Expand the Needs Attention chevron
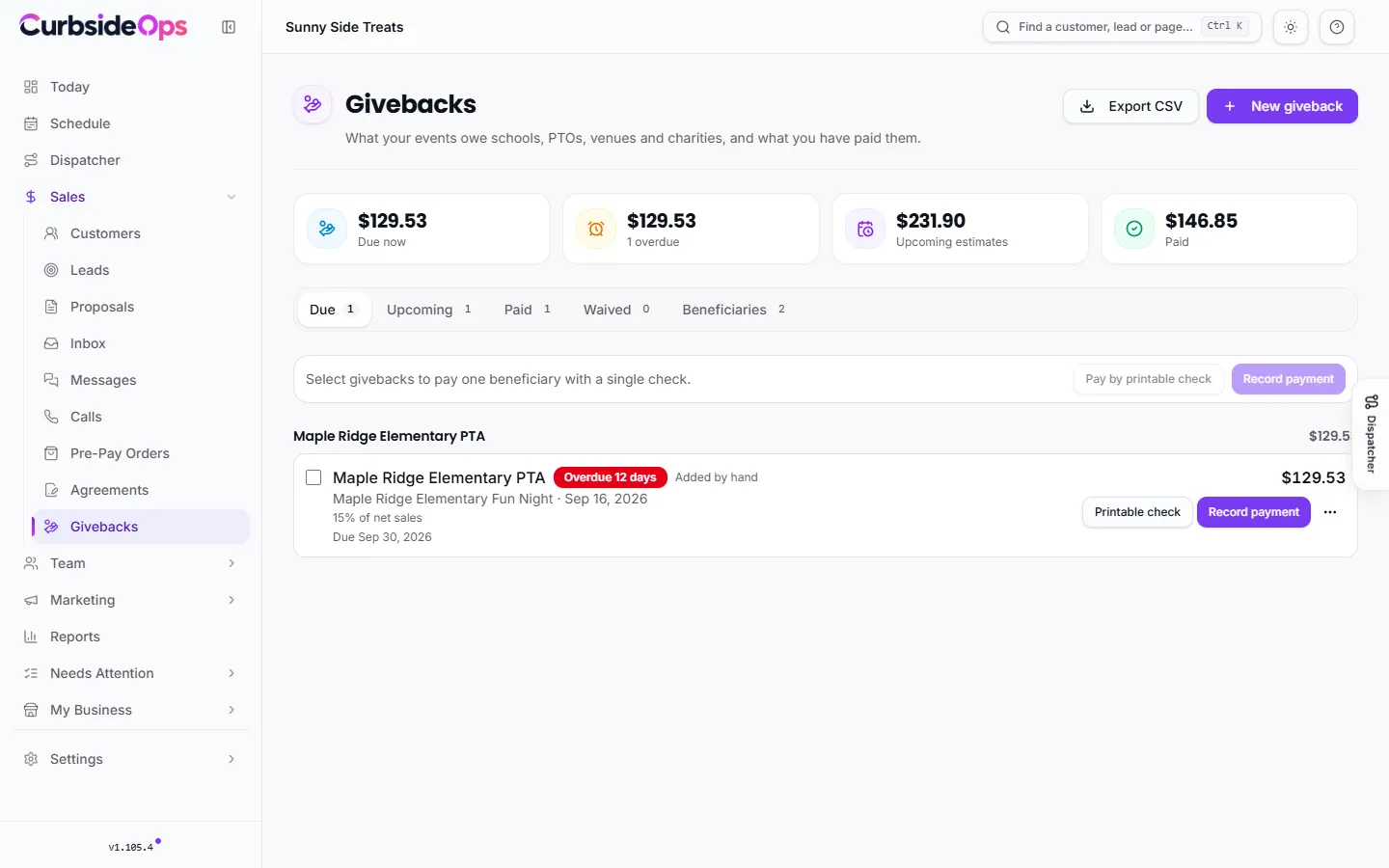 (231, 673)
